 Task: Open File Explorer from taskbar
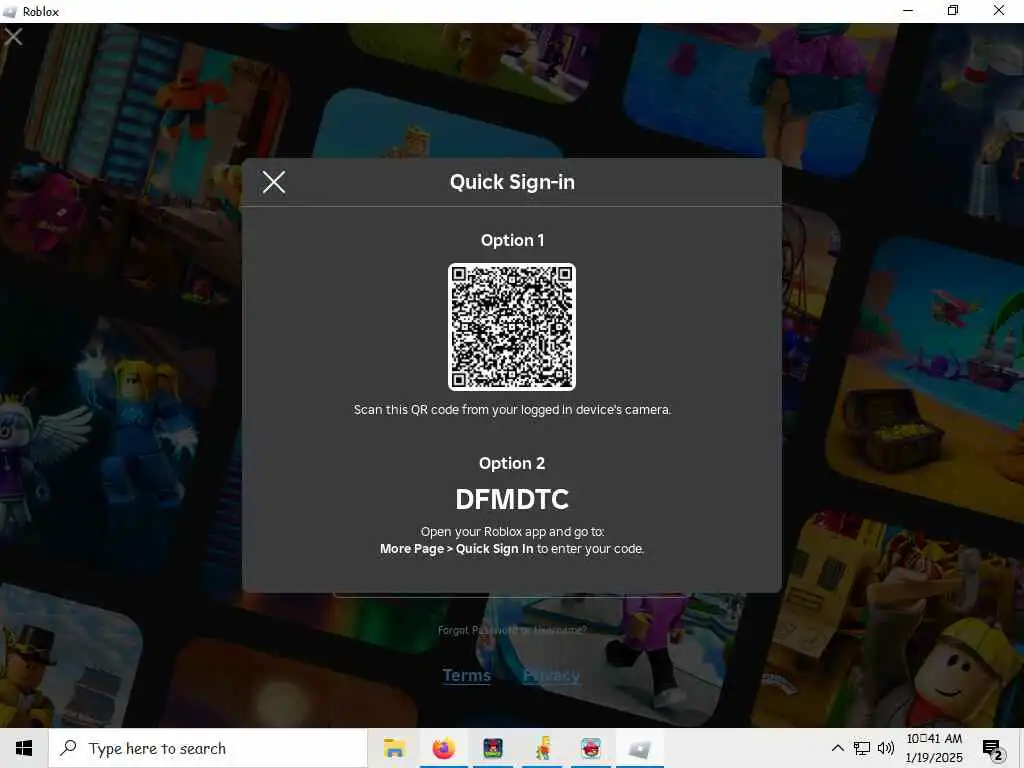[x=394, y=748]
